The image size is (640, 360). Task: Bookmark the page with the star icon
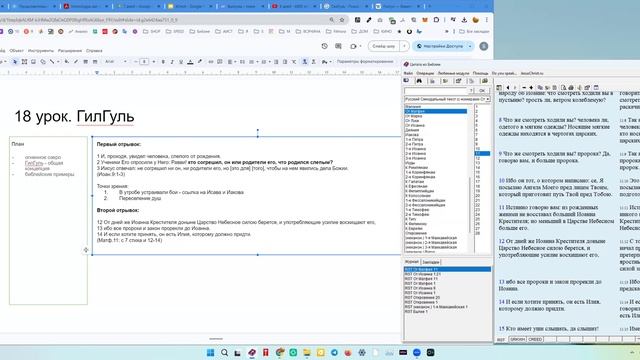(342, 20)
